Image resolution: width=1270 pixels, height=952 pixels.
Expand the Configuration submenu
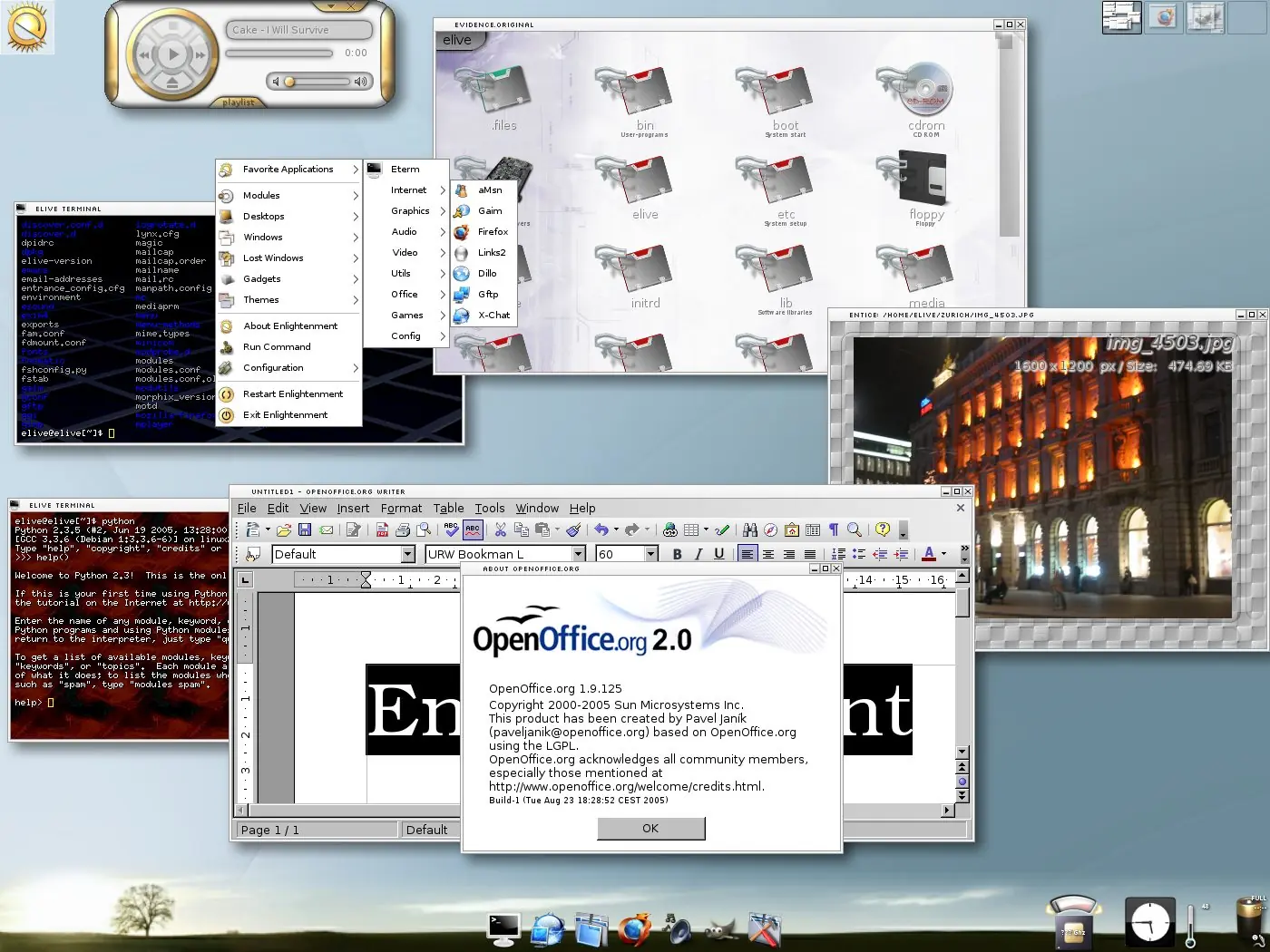point(289,368)
